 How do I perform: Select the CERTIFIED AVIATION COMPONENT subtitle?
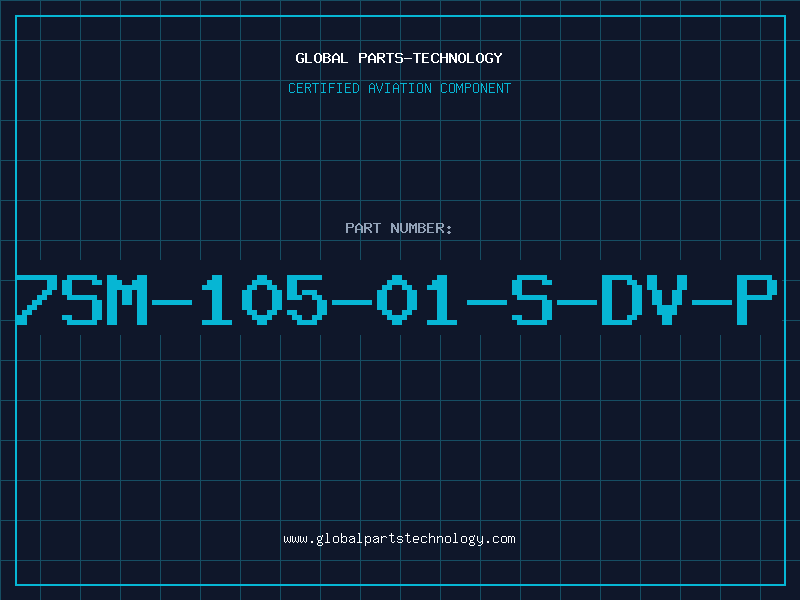[399, 88]
